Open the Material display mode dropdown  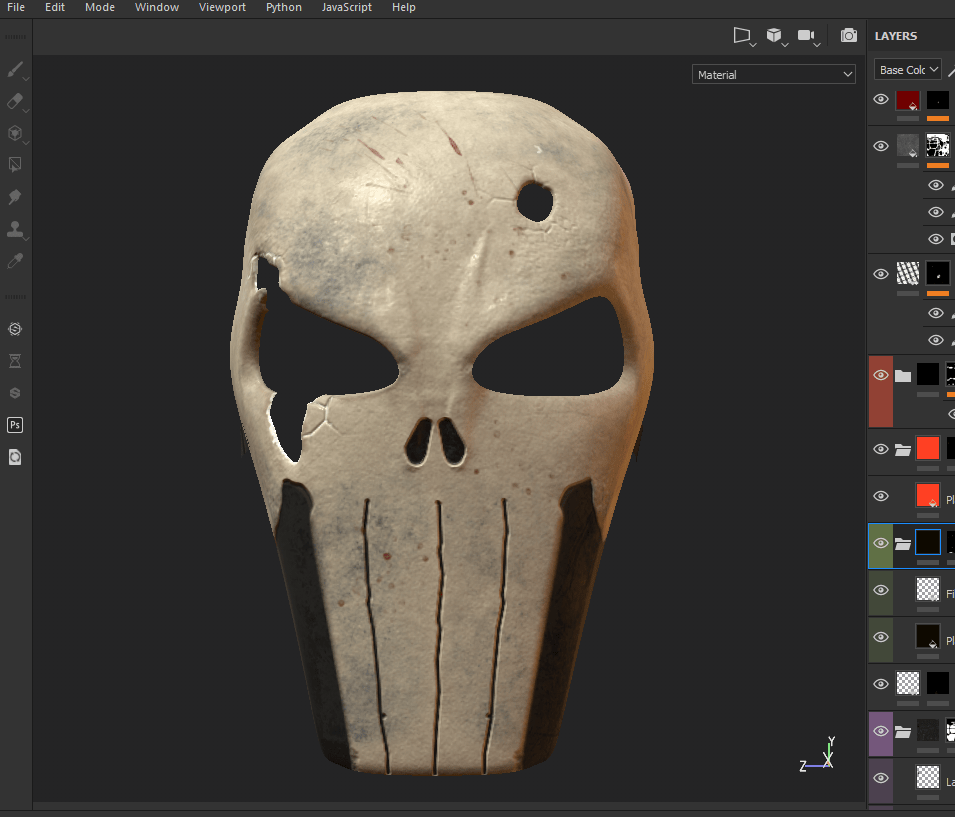point(775,75)
